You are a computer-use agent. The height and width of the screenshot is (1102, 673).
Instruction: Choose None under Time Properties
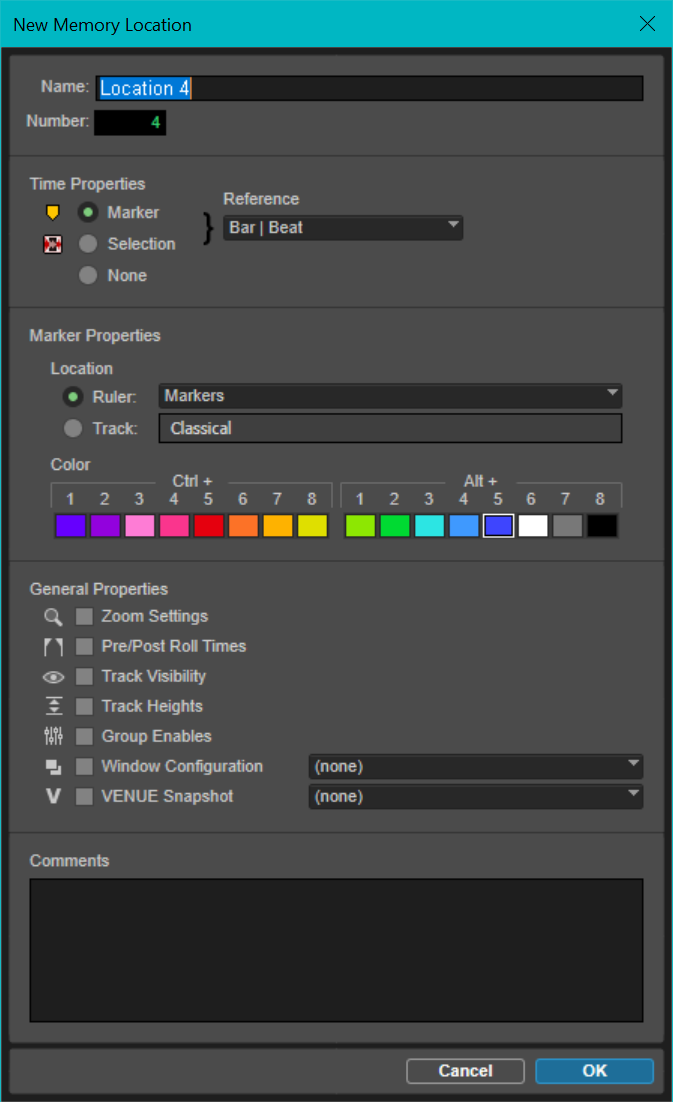(x=88, y=275)
